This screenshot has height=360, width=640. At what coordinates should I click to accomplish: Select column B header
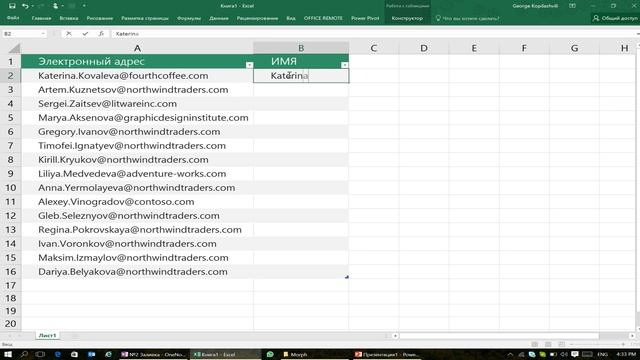click(x=301, y=48)
